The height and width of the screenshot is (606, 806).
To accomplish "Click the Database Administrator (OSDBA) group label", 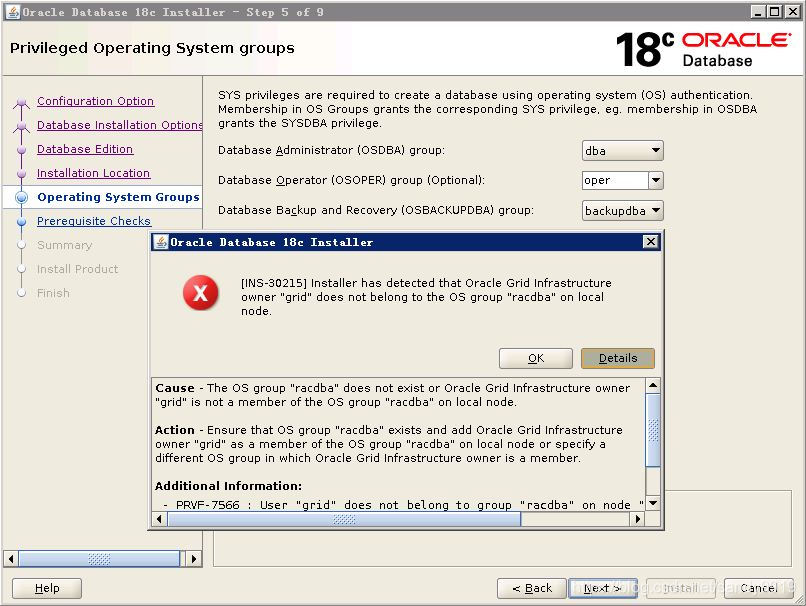I will [x=332, y=150].
